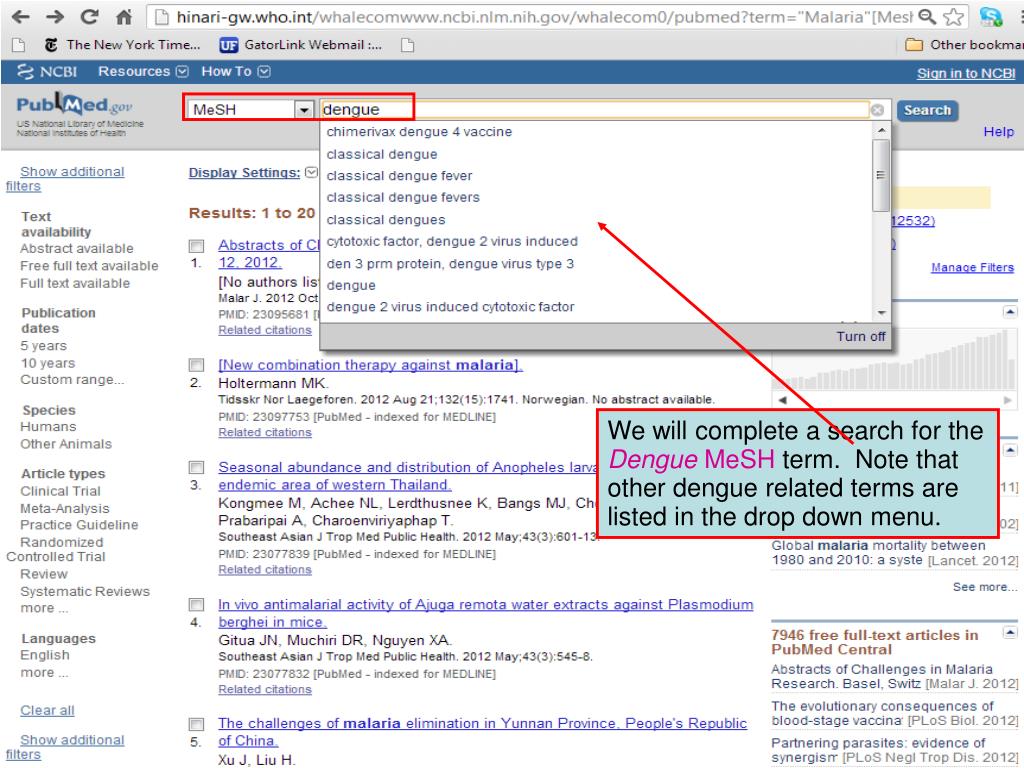Select the plain 'dengue' suggestion
This screenshot has width=1024, height=768.
point(351,285)
